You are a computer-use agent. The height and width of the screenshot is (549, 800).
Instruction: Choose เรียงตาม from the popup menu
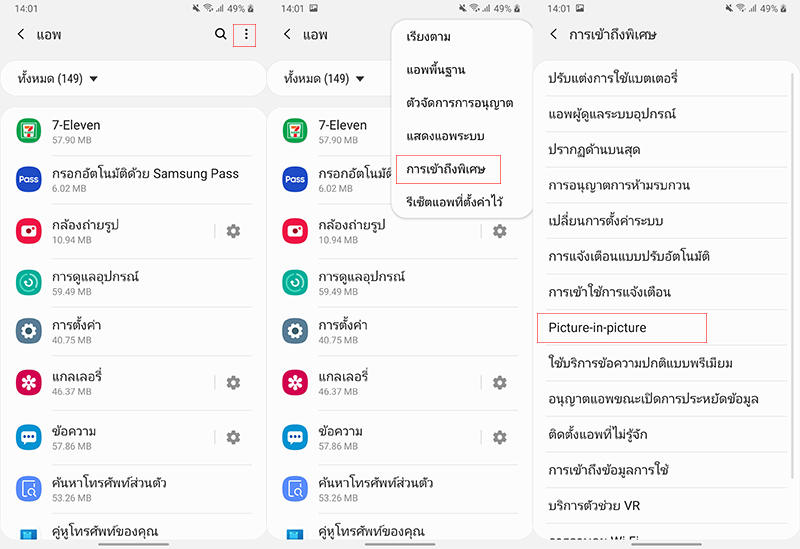point(429,37)
